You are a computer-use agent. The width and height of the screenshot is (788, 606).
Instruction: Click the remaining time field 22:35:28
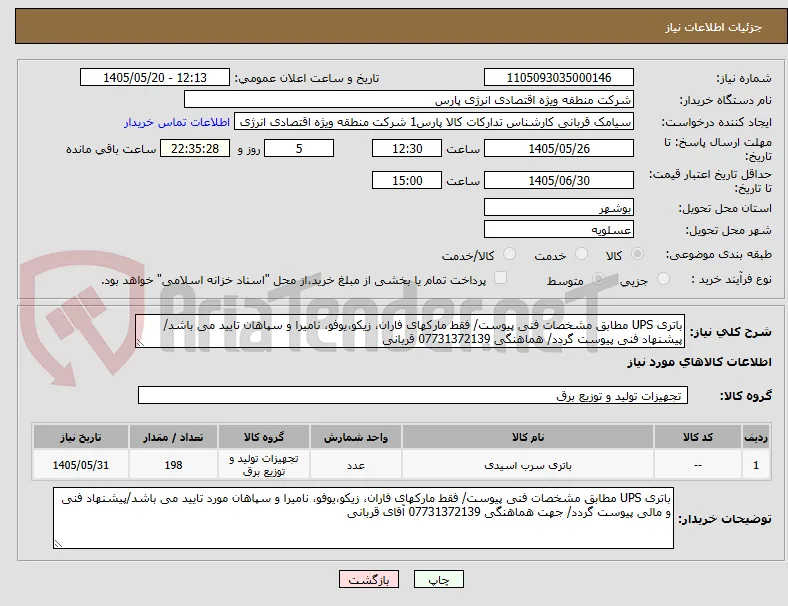click(x=195, y=148)
